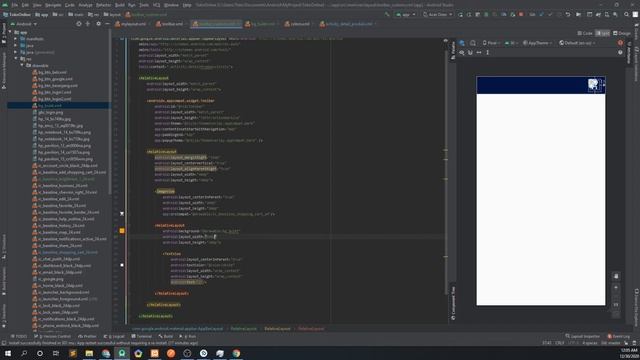
Task: Hide the Project panel with minus icon
Action: click(x=107, y=24)
